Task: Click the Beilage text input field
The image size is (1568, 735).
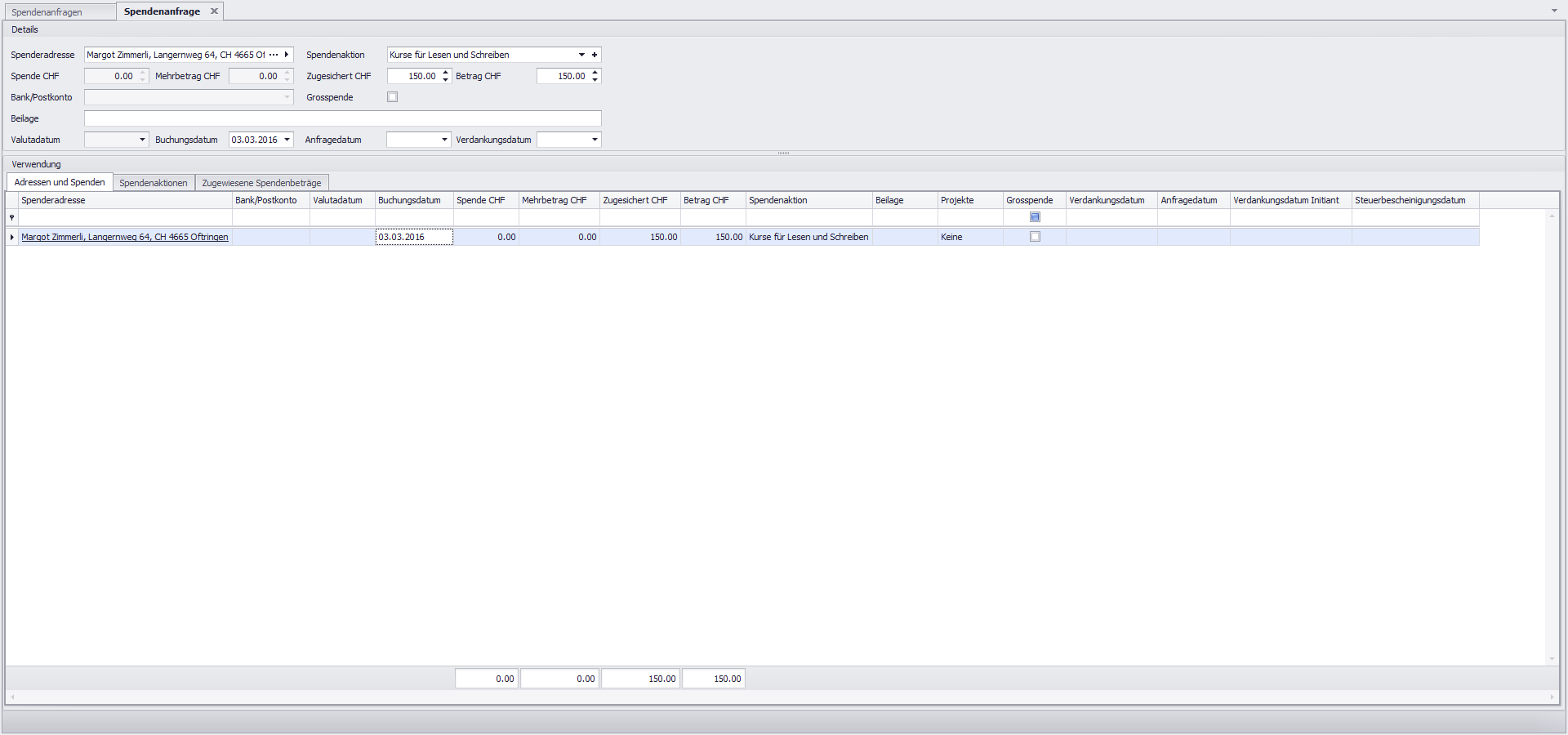Action: (342, 118)
